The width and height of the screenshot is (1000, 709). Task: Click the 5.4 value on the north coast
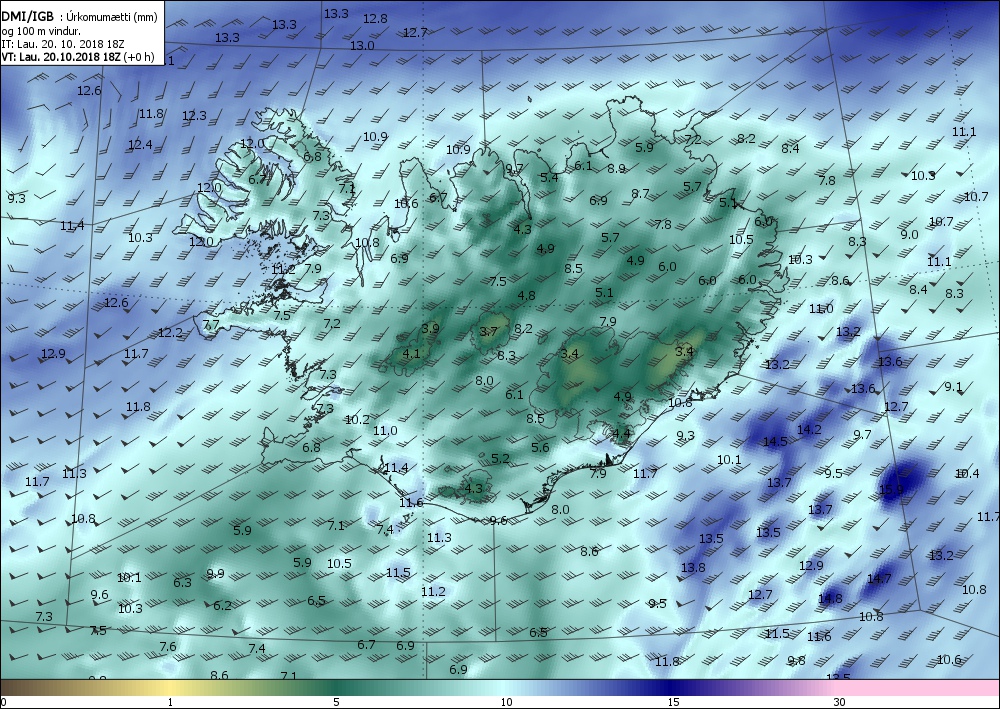point(549,177)
